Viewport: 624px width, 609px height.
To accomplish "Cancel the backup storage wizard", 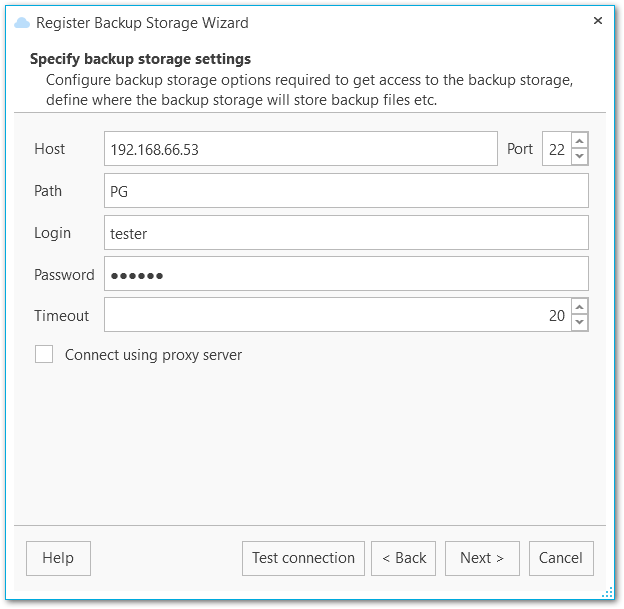I will [561, 558].
